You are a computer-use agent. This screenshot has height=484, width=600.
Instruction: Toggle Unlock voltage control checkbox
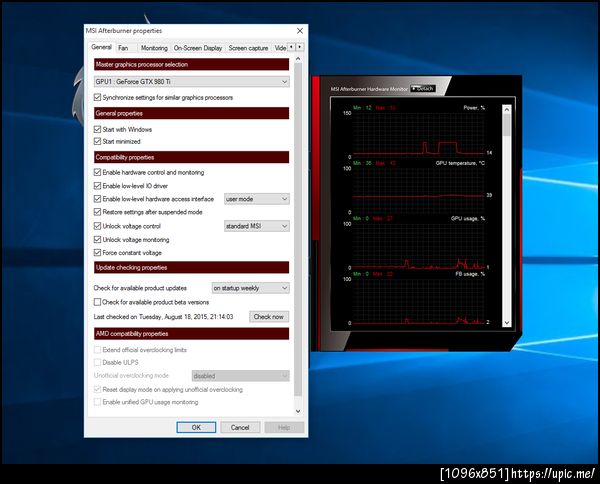97,226
